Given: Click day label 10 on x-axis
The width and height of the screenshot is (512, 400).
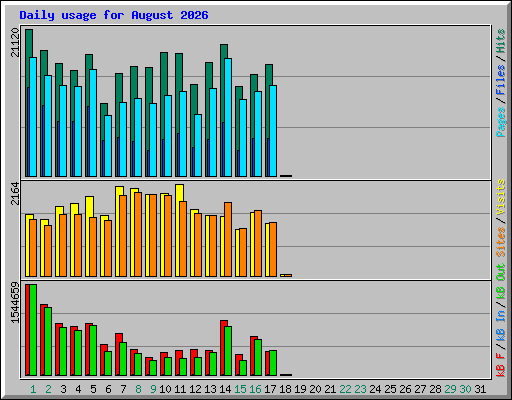Looking at the screenshot, I should pos(165,389).
